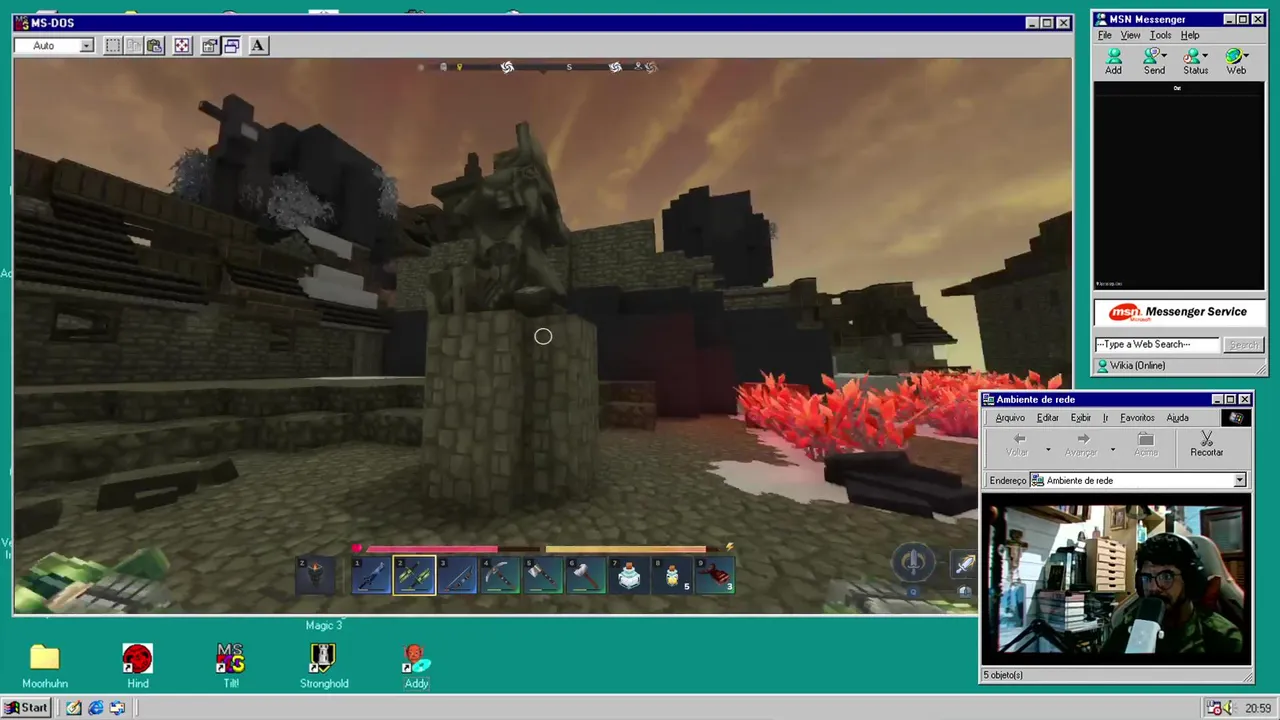Click the small sword icon at game's right edge
The image size is (1280, 720).
point(965,566)
